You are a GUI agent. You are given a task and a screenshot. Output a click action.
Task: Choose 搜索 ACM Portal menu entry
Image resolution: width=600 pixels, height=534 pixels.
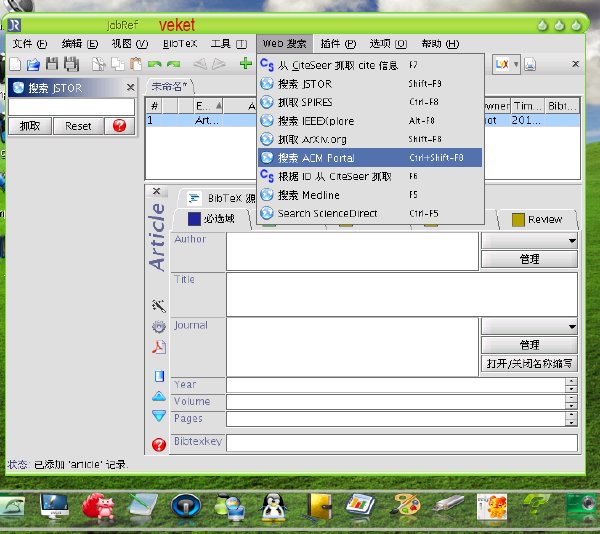click(370, 158)
